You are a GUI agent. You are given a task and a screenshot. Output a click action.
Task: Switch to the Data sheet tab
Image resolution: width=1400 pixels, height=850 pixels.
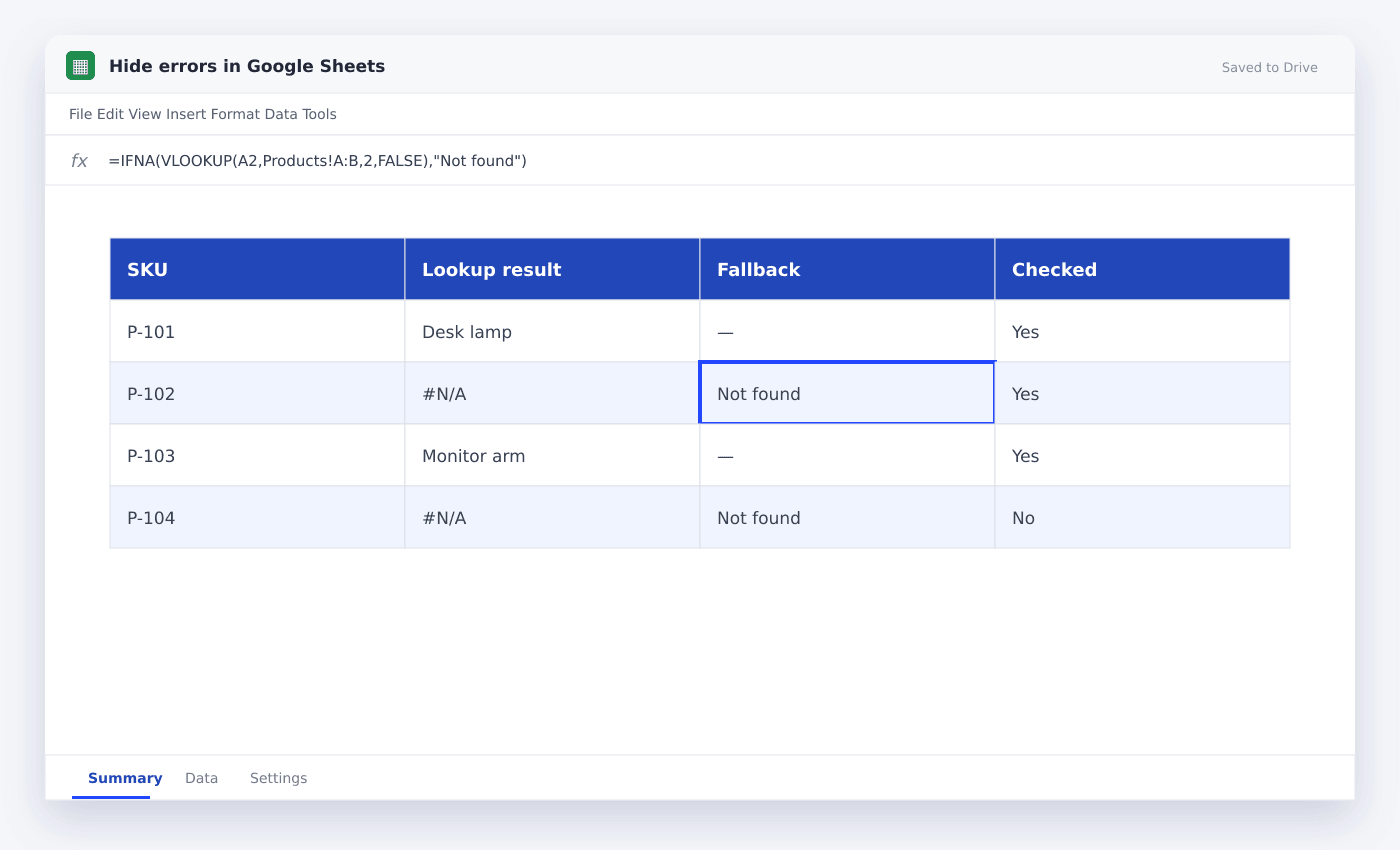pos(201,778)
